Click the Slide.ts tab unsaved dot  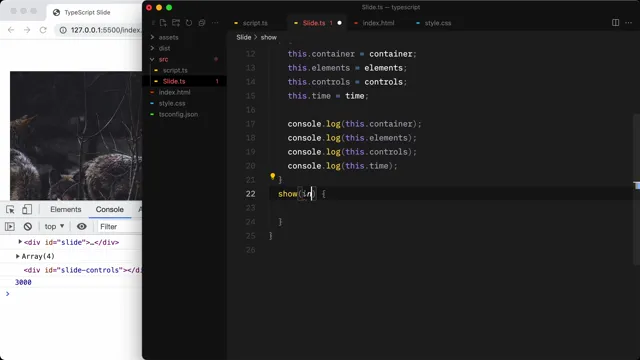(x=339, y=23)
